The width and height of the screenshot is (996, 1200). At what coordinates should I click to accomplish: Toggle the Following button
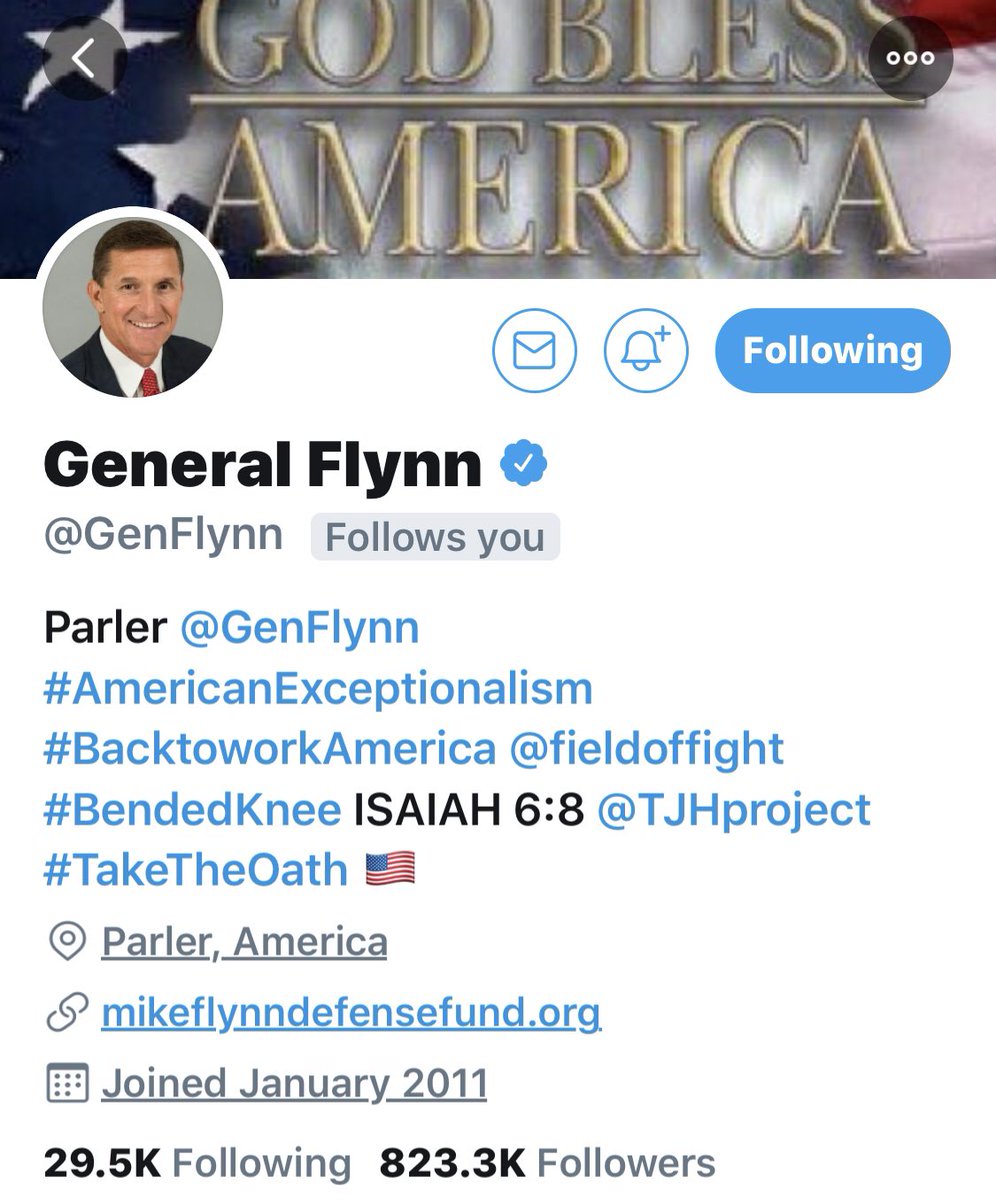point(833,351)
